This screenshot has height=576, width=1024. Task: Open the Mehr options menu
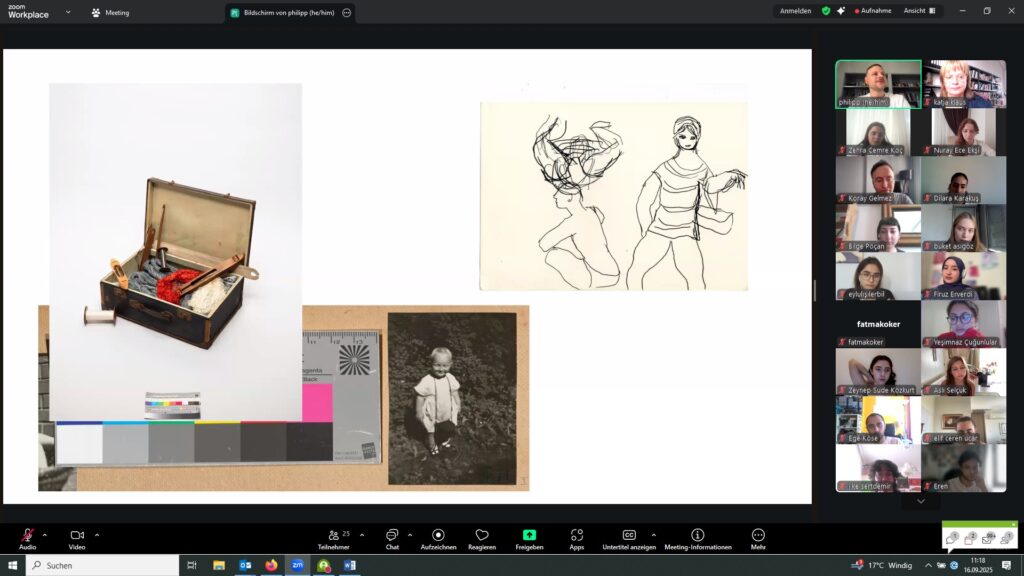point(758,536)
